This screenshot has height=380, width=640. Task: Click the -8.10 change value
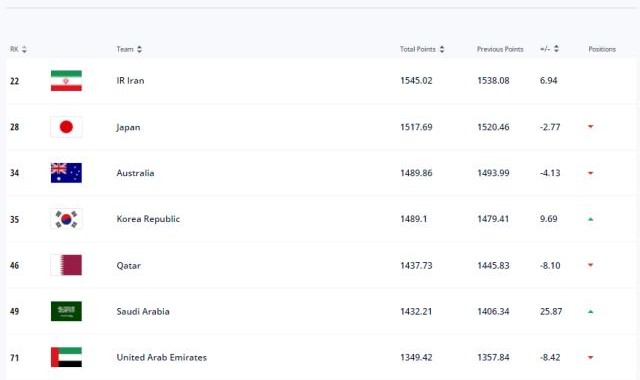(550, 265)
